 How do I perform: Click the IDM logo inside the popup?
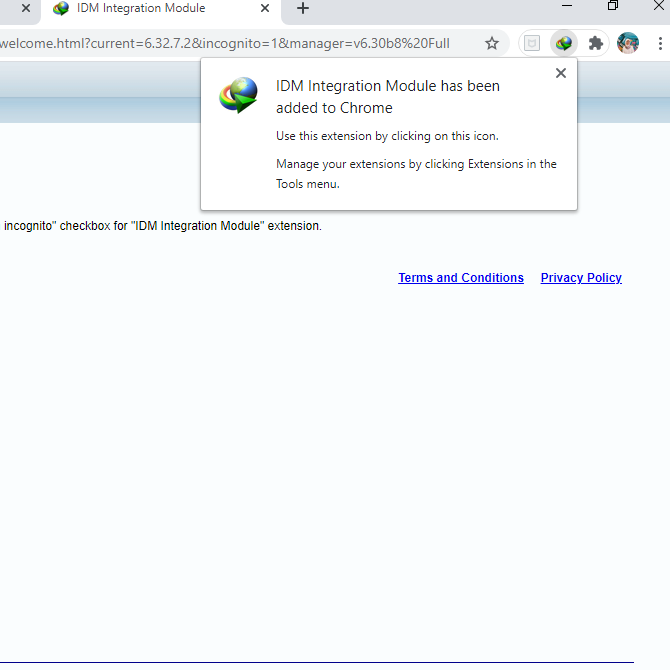coord(239,95)
